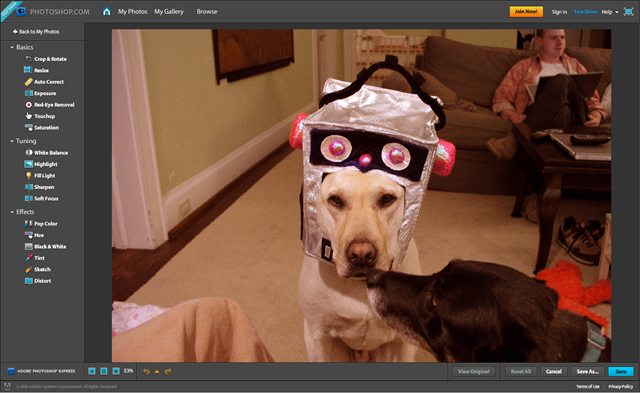Open the Privacy Policy link
The image size is (640, 393).
(620, 386)
